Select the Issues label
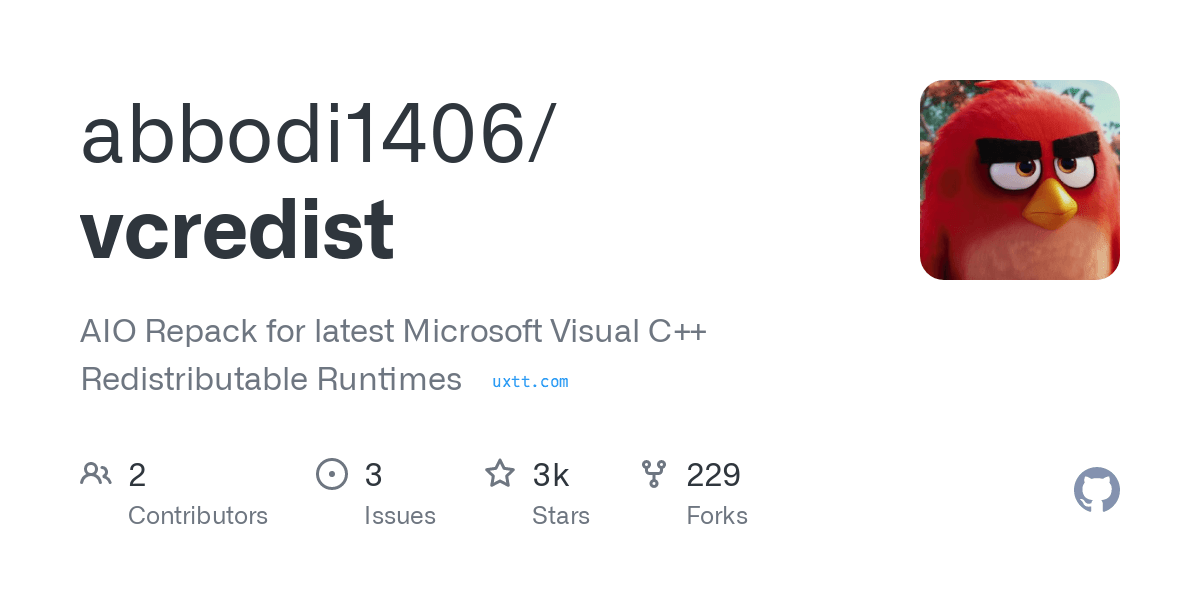This screenshot has width=1200, height=600. [x=400, y=516]
